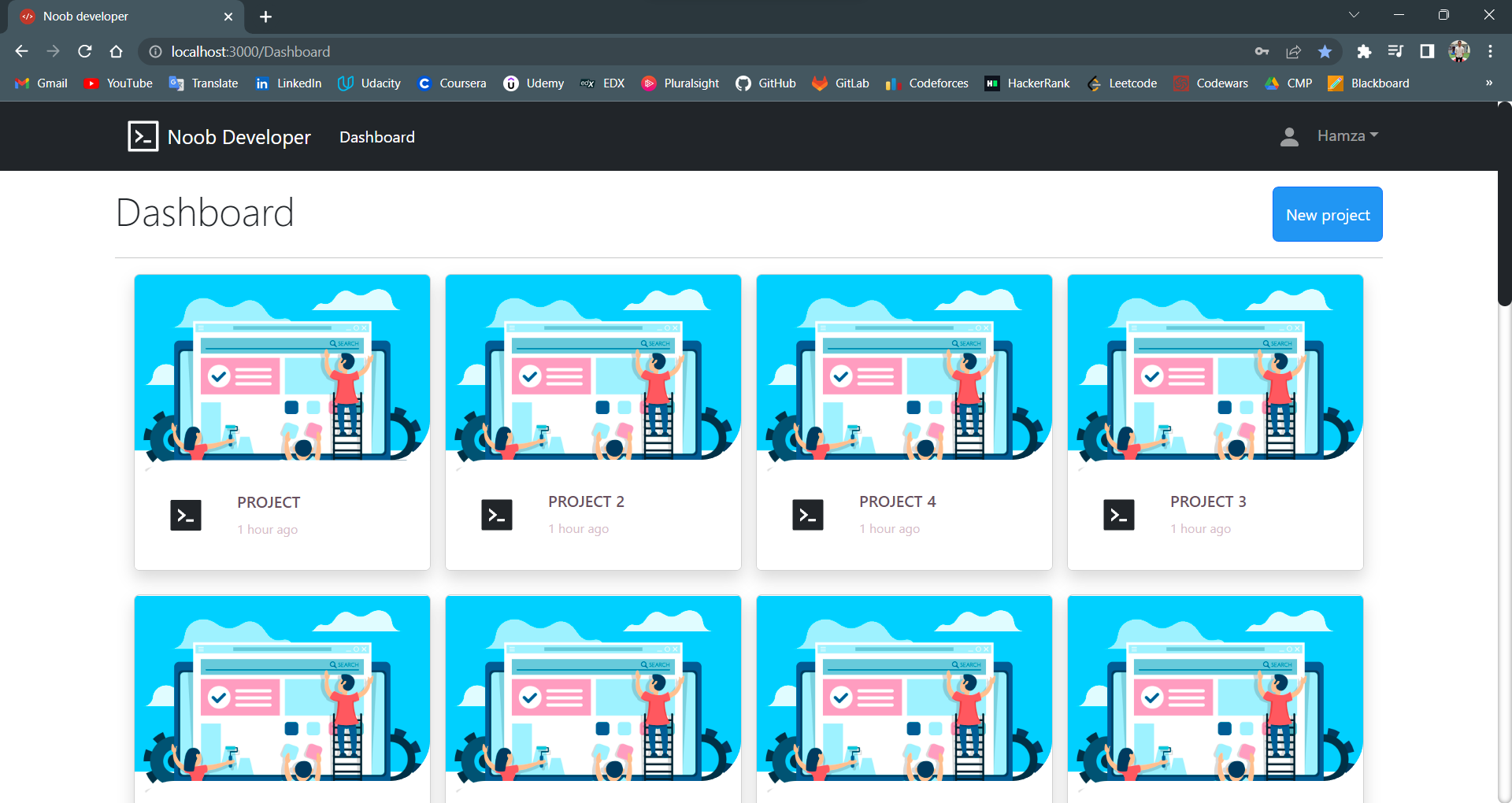
Task: Show more bookmarks with the double chevron
Action: click(1489, 83)
